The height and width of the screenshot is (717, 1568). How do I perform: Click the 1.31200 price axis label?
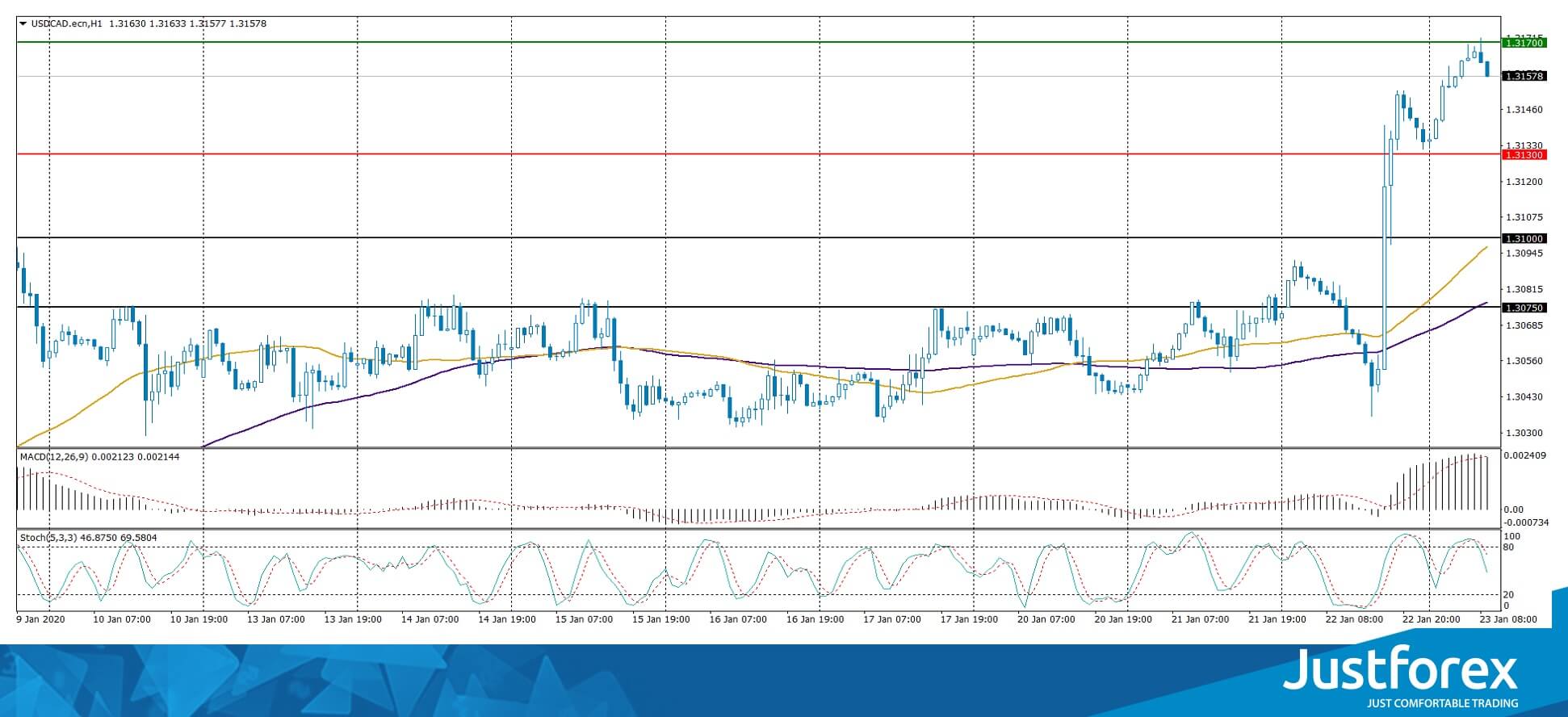1524,181
